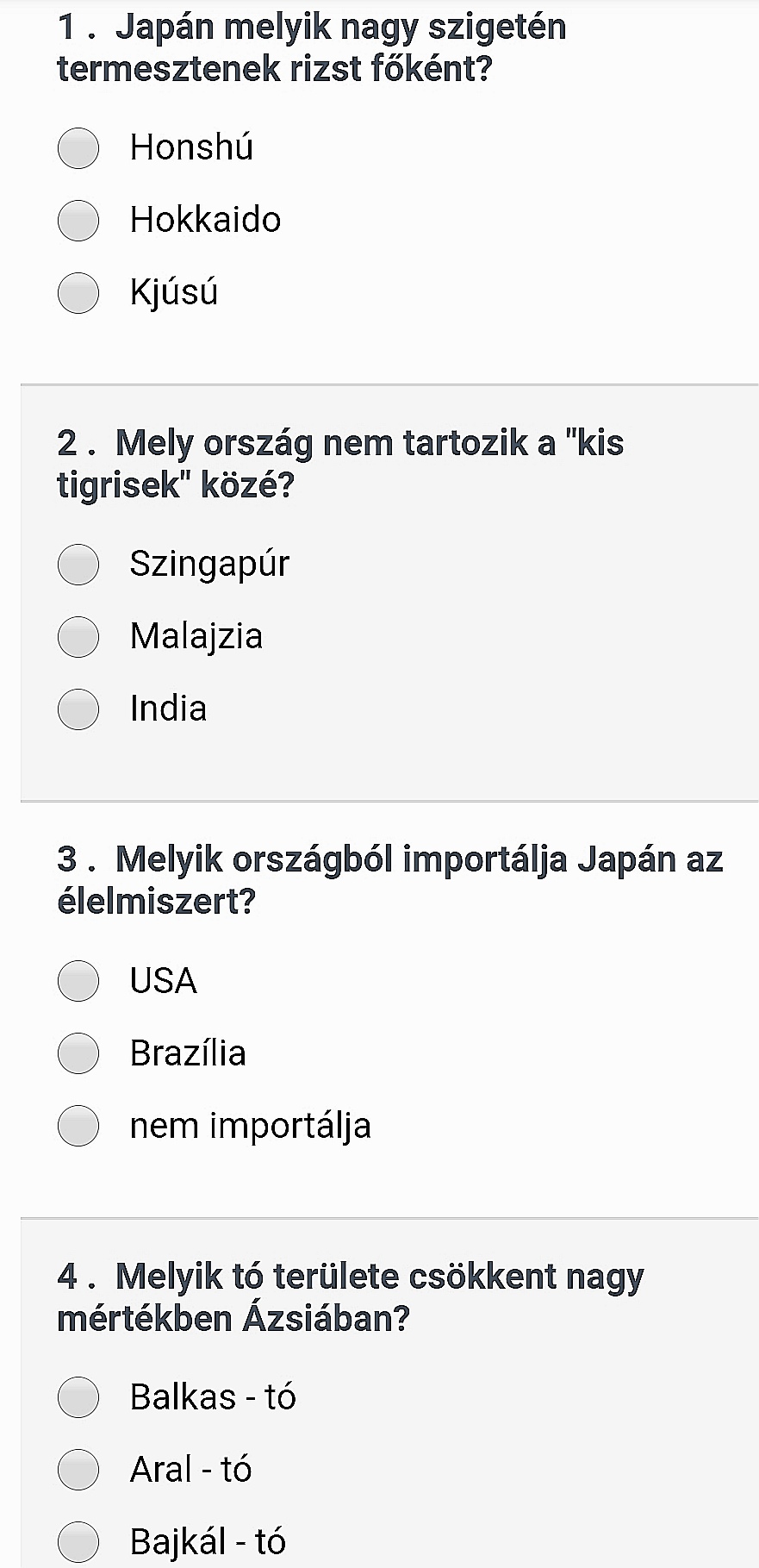The image size is (759, 1568).
Task: Select Szingapúr radio option
Action: 78,565
